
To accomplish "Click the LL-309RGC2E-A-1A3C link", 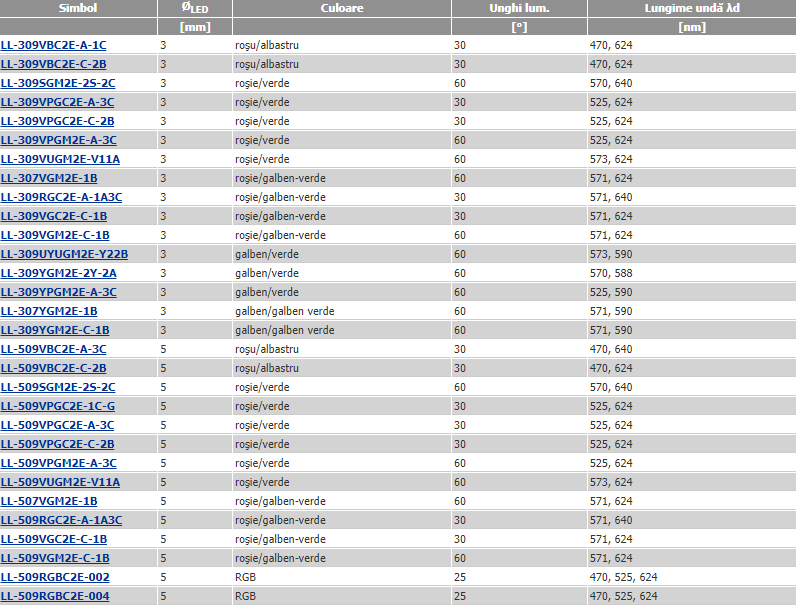I will coord(61,197).
